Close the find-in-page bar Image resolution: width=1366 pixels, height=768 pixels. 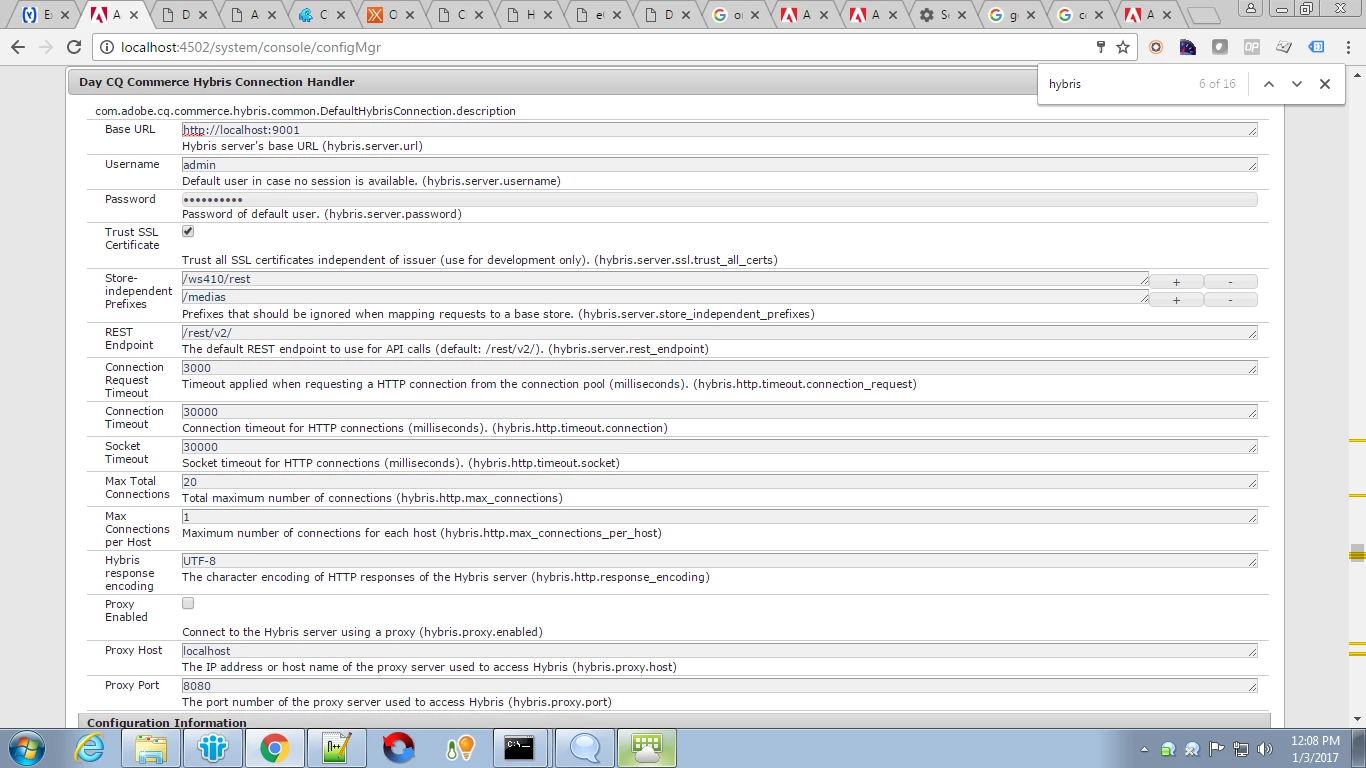[1325, 84]
